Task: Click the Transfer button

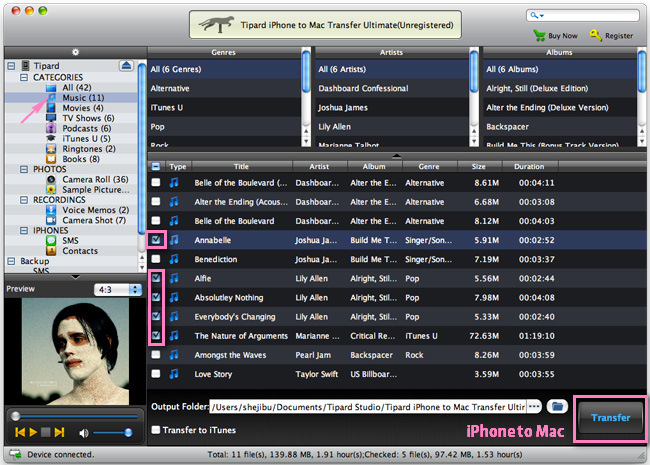Action: click(610, 418)
